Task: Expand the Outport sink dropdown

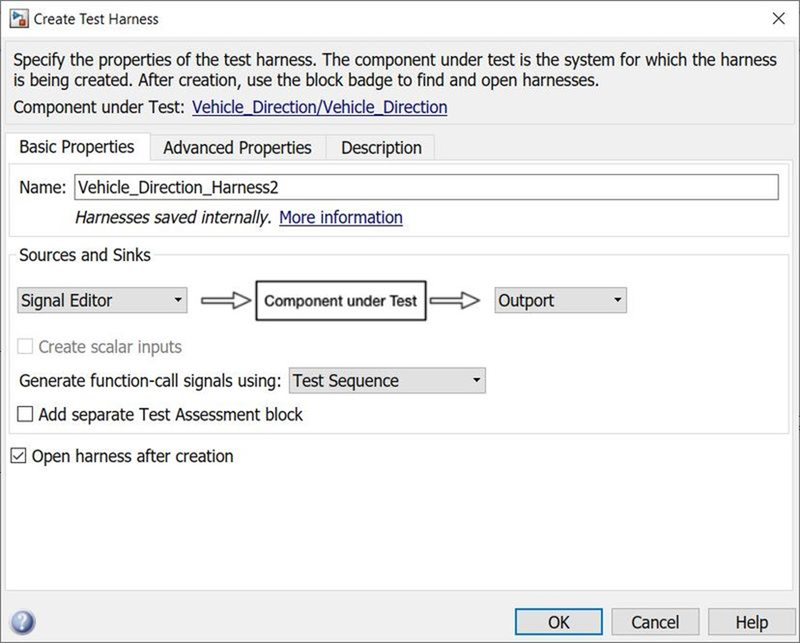Action: 560,300
